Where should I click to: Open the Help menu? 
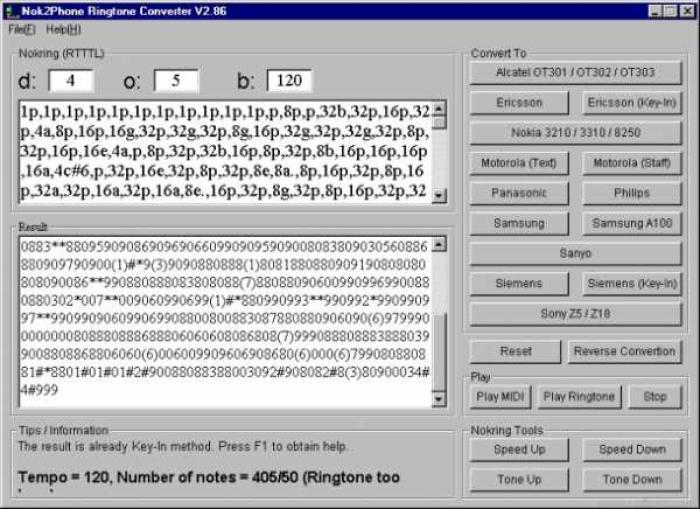coord(63,29)
